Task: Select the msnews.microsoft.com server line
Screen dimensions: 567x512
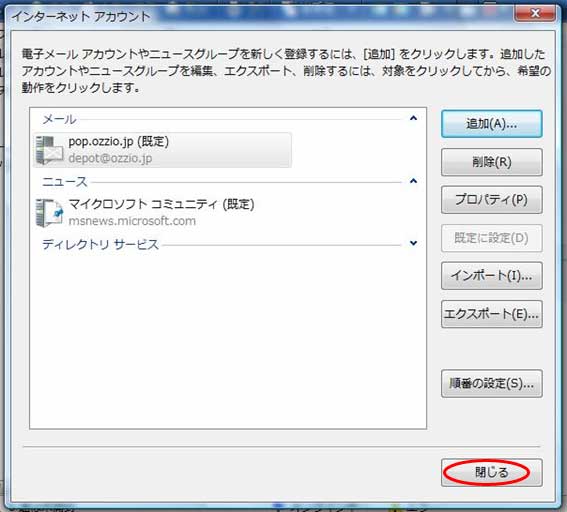Action: coord(132,221)
